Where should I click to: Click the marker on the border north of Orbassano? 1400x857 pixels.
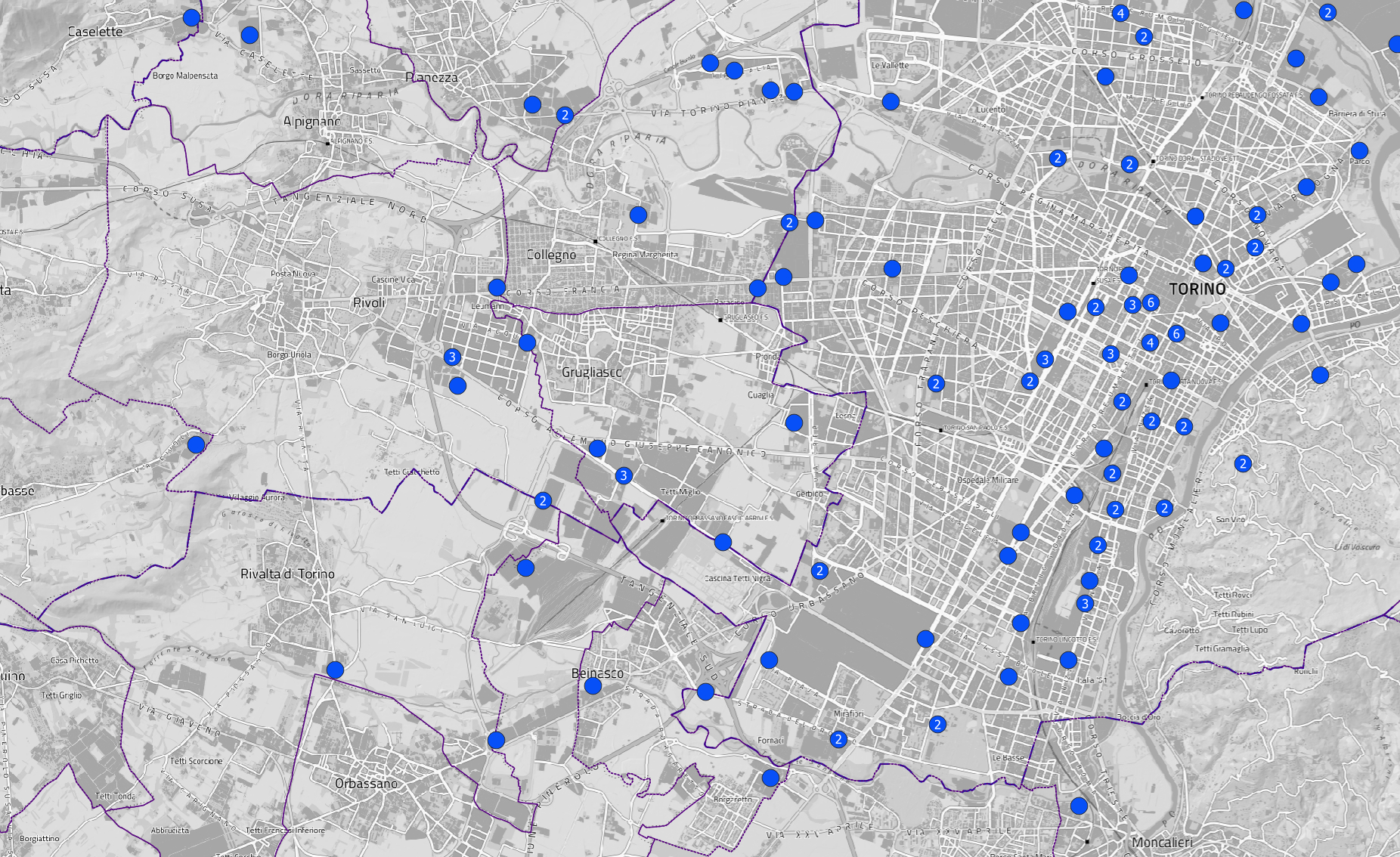(335, 670)
